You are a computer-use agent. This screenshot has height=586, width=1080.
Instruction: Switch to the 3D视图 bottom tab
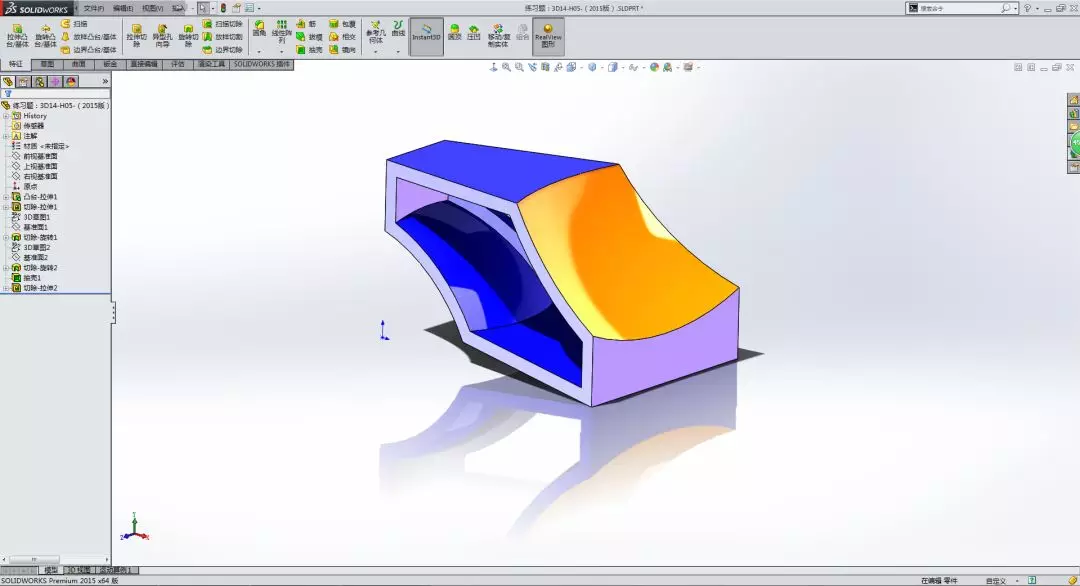point(79,570)
